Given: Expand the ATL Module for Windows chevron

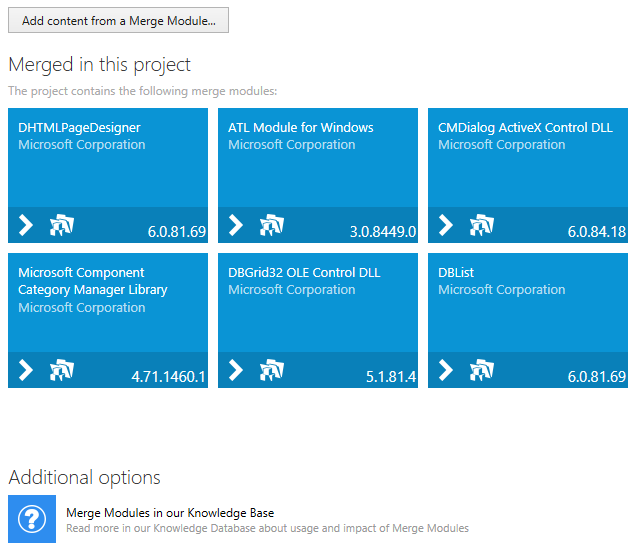Looking at the screenshot, I should [x=237, y=225].
